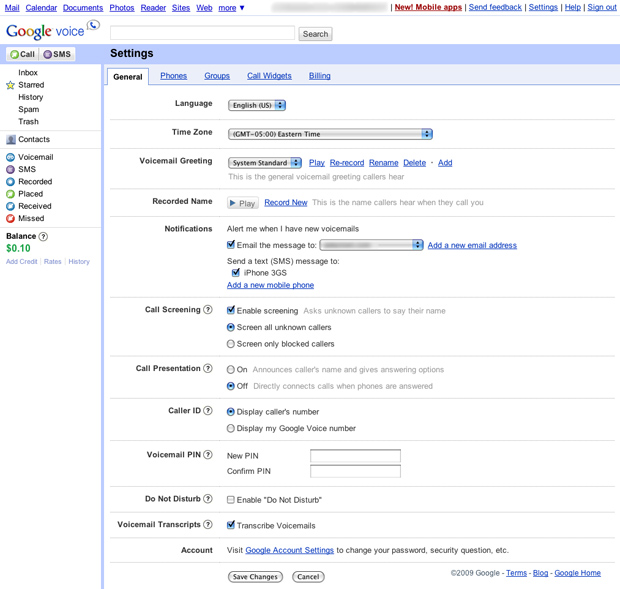Click the Re-record greeting link
This screenshot has height=589, width=620.
click(347, 163)
